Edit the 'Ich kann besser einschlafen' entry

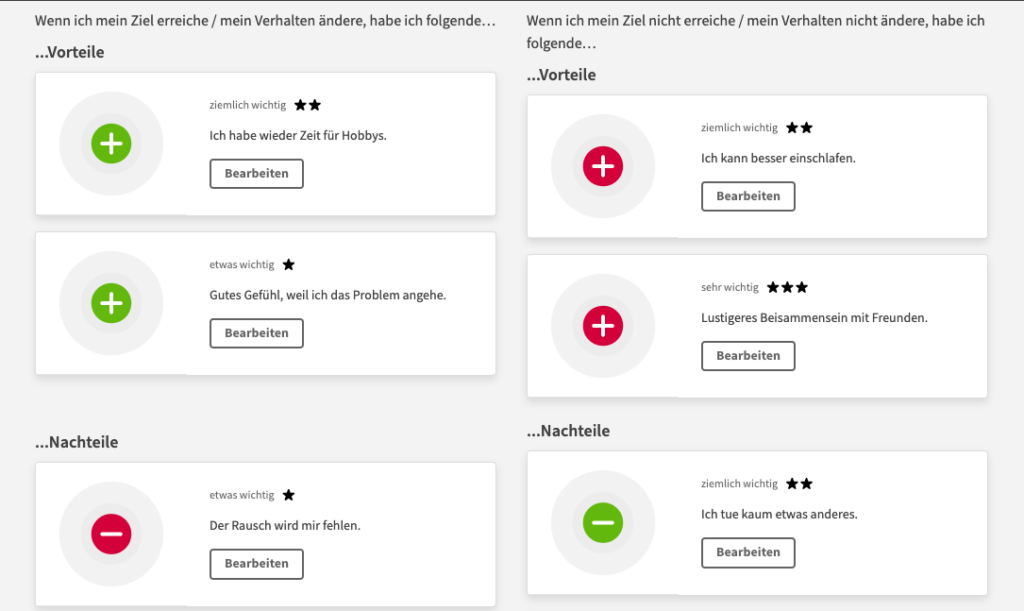point(748,197)
